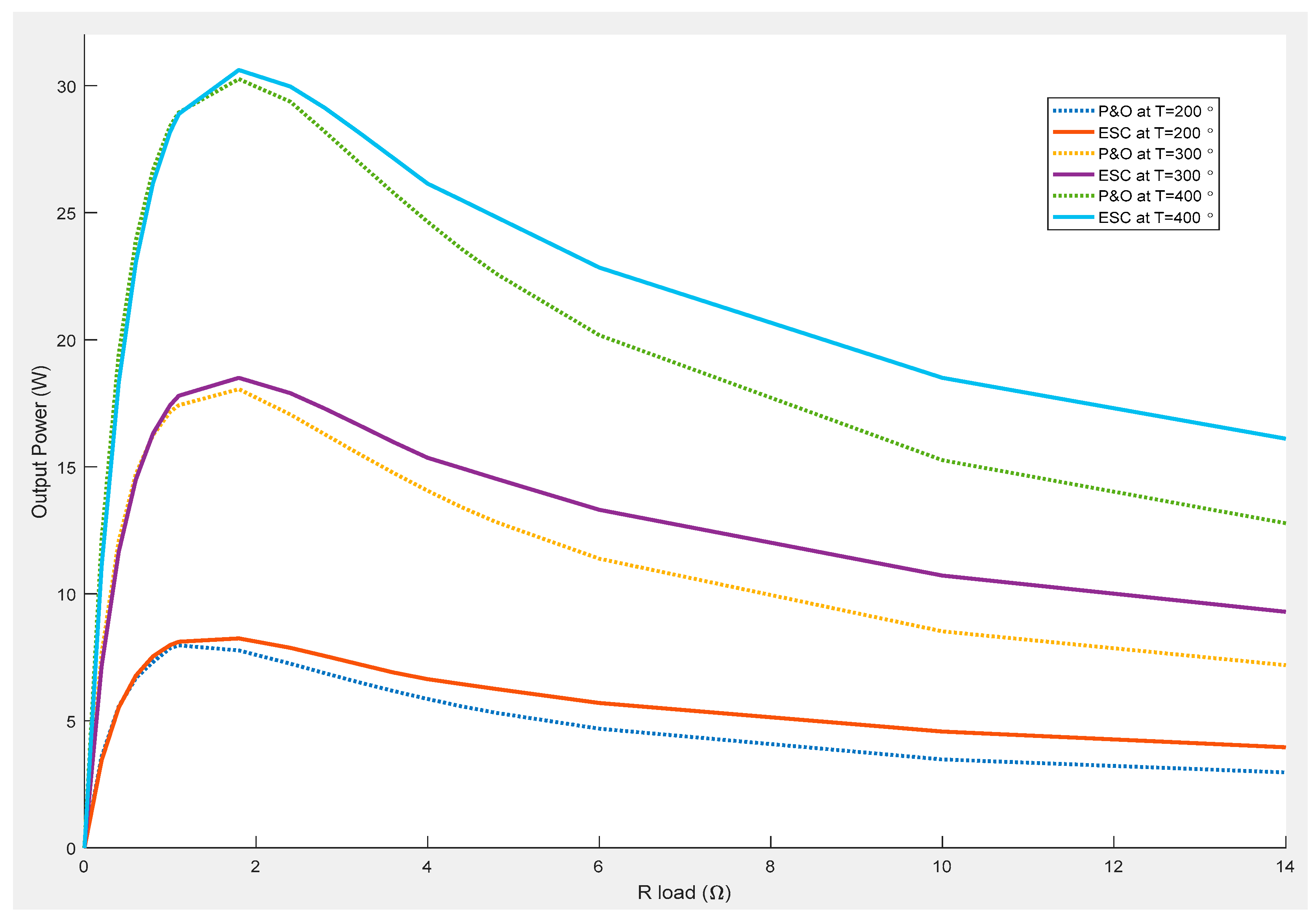This screenshot has width=1316, height=923.
Task: Select the ESC at T=300 legend entry
Action: point(1149,176)
